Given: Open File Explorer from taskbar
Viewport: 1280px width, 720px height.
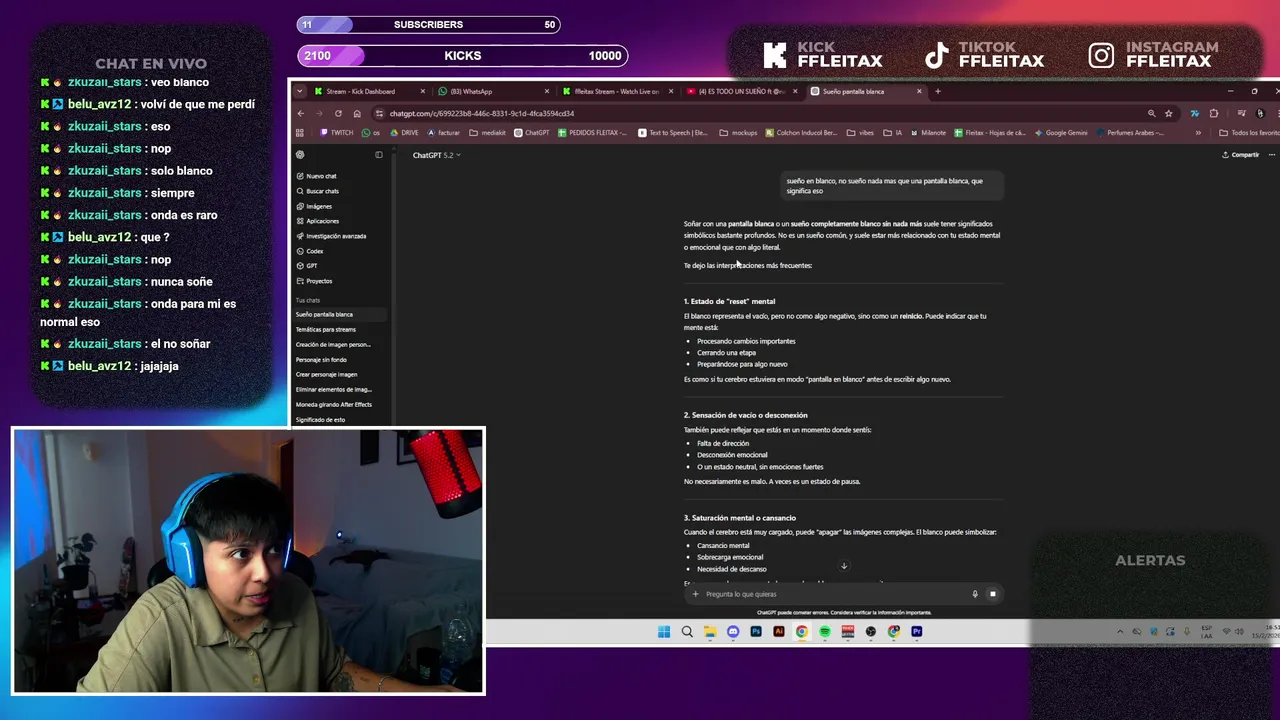Looking at the screenshot, I should [x=710, y=632].
